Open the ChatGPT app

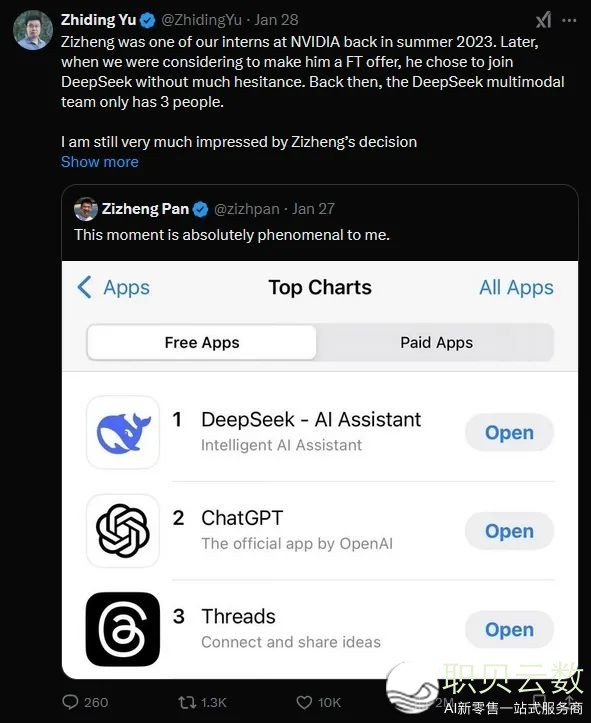(509, 531)
